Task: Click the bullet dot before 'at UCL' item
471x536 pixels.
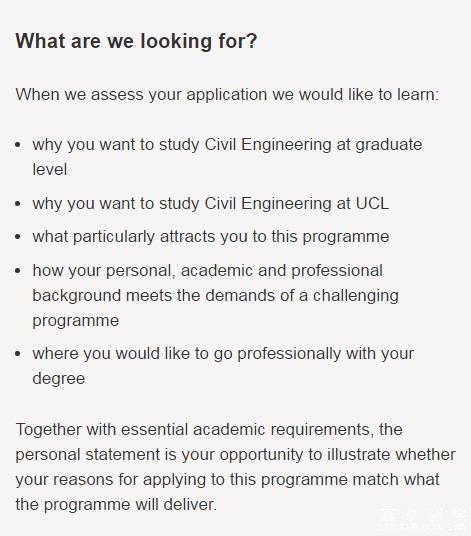Action: click(x=18, y=204)
